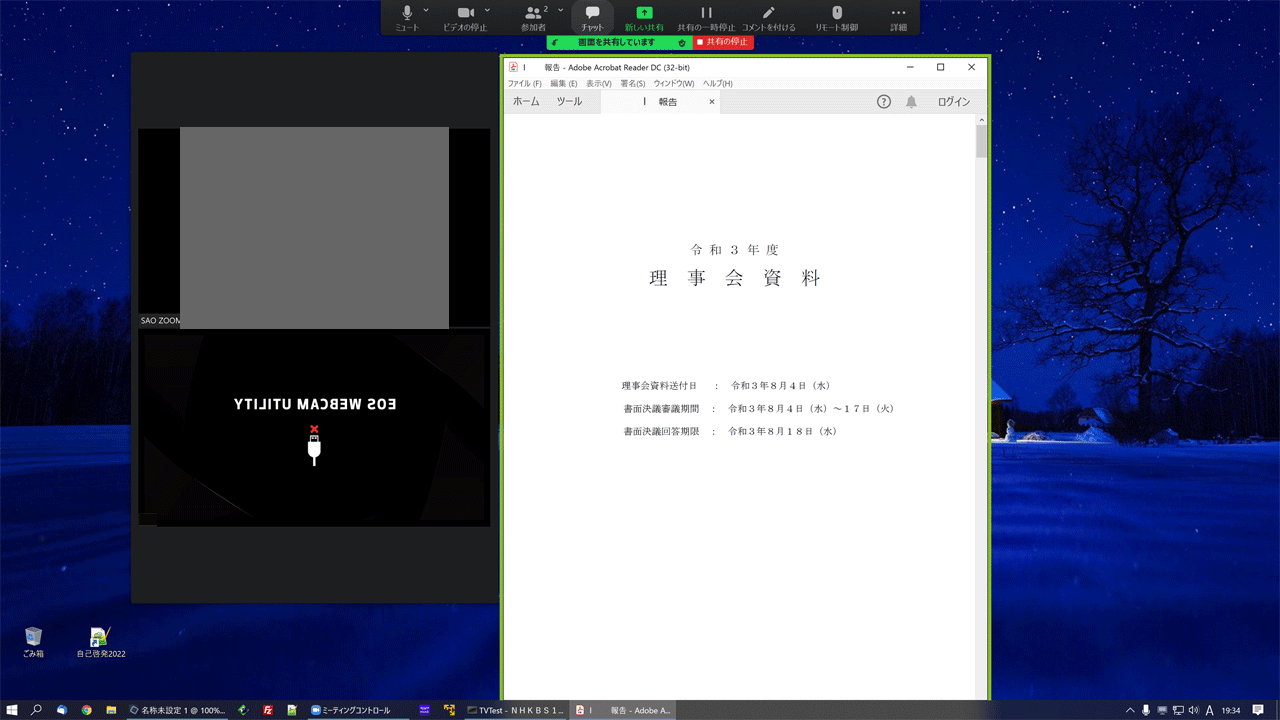
Task: Select the gray participant video thumbnail
Action: [x=314, y=228]
